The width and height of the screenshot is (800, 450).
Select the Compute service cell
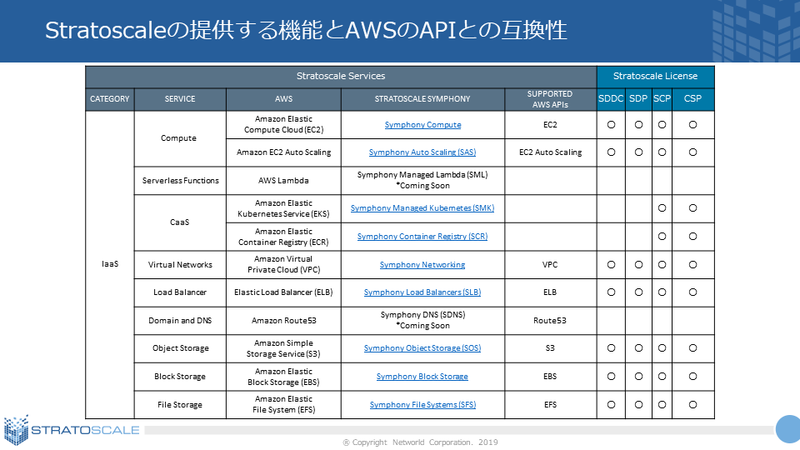click(x=180, y=138)
